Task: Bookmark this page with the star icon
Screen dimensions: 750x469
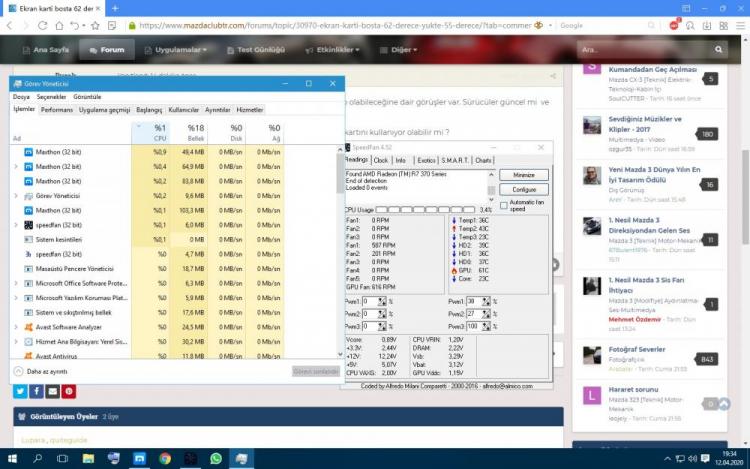Action: coord(95,25)
